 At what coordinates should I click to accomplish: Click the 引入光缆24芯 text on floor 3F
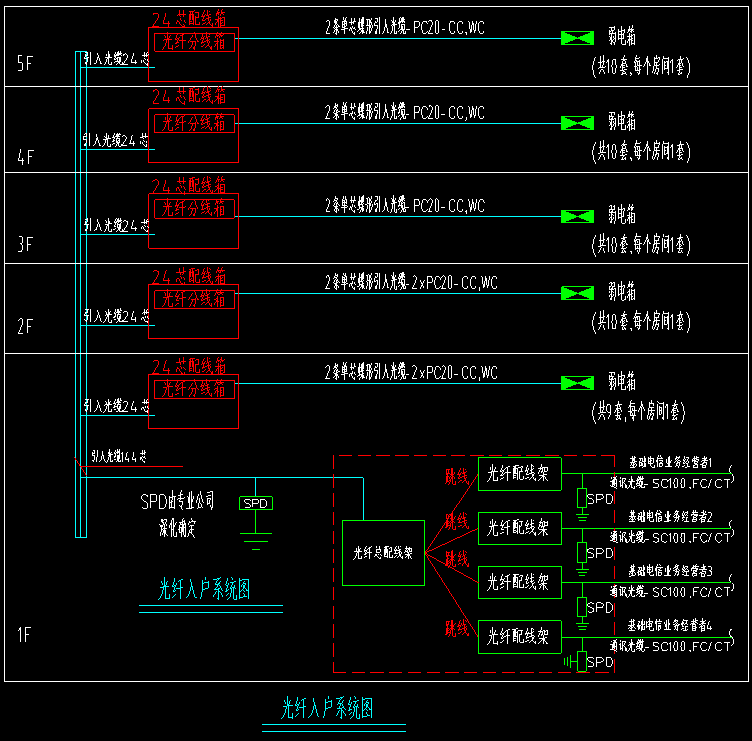[x=117, y=225]
